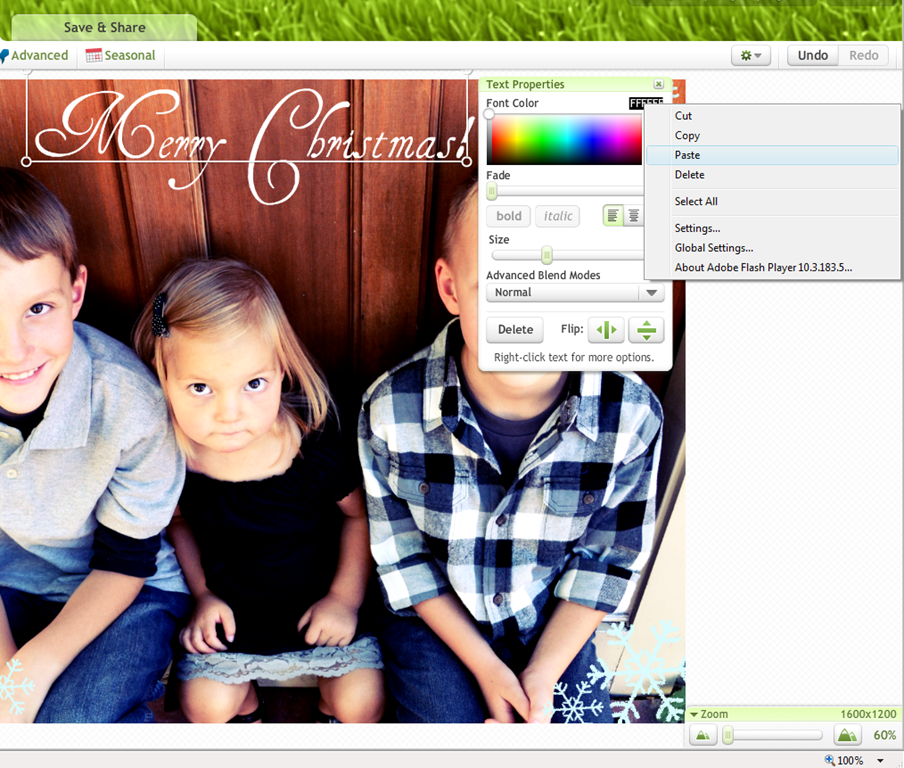Click the zoom in large mountain icon

[x=847, y=735]
